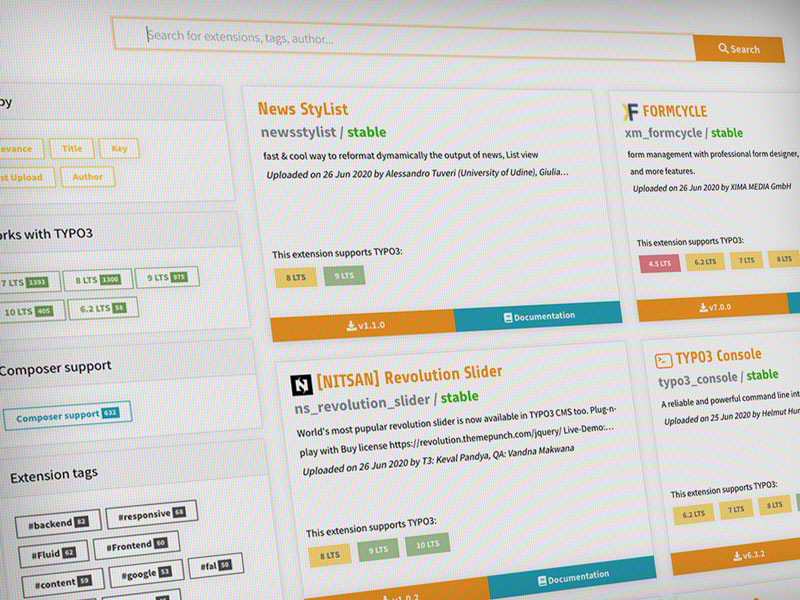The height and width of the screenshot is (600, 800).
Task: Click the TYPO3 Console terminal icon
Action: click(663, 361)
